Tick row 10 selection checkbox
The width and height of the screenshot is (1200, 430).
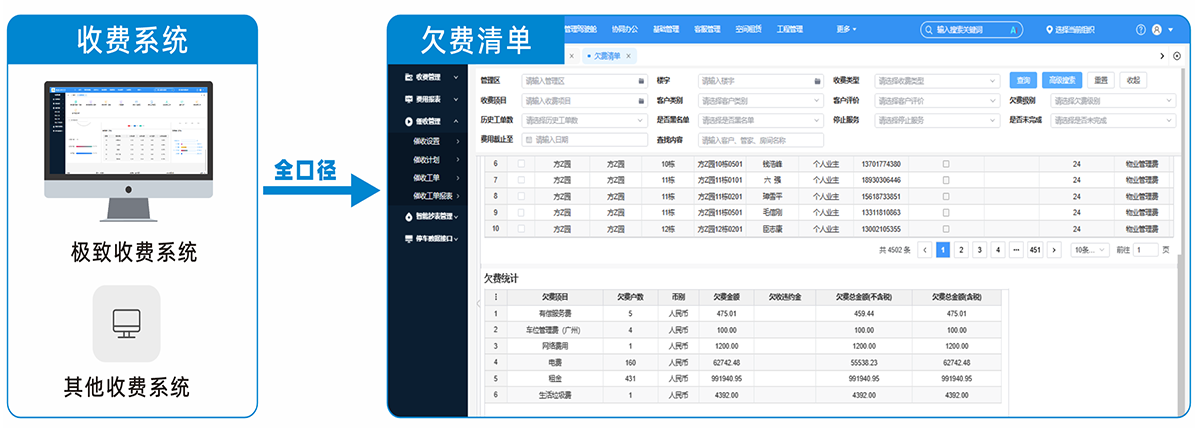pos(520,228)
